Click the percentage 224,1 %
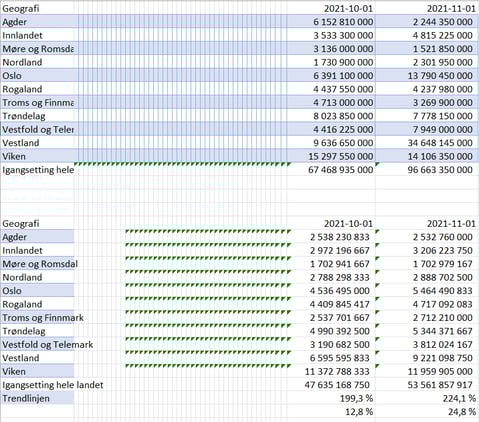The height and width of the screenshot is (422, 479). (459, 399)
